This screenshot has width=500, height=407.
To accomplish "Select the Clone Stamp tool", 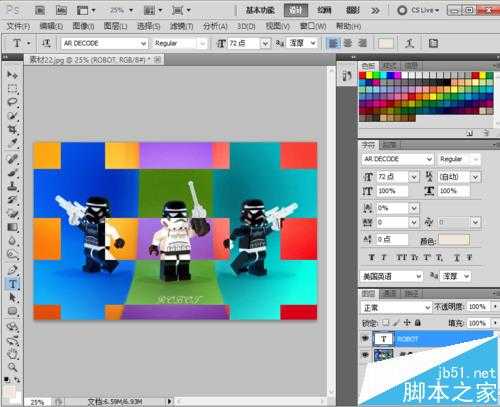I will click(x=12, y=186).
